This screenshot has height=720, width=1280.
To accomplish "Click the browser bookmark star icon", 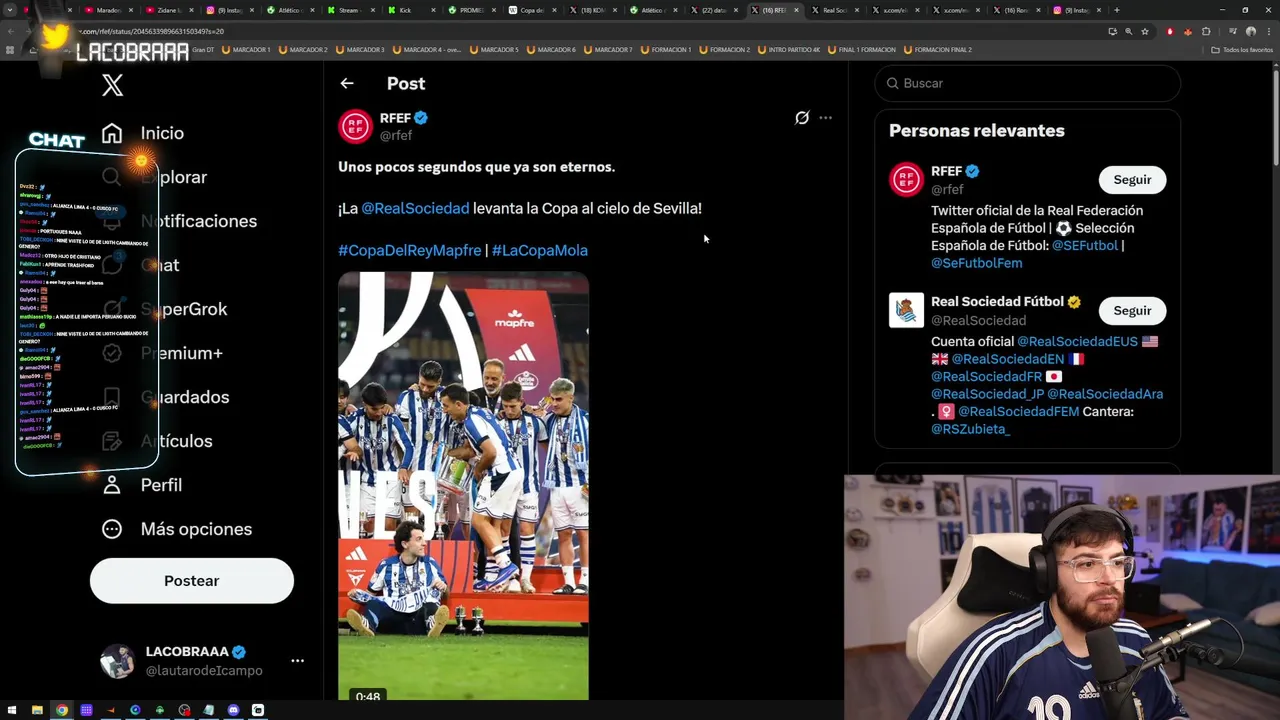I will pyautogui.click(x=1145, y=31).
